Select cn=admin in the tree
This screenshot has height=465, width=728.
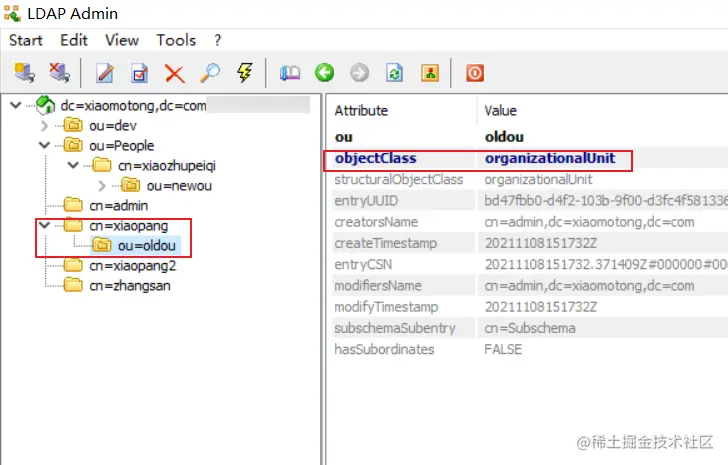click(118, 205)
